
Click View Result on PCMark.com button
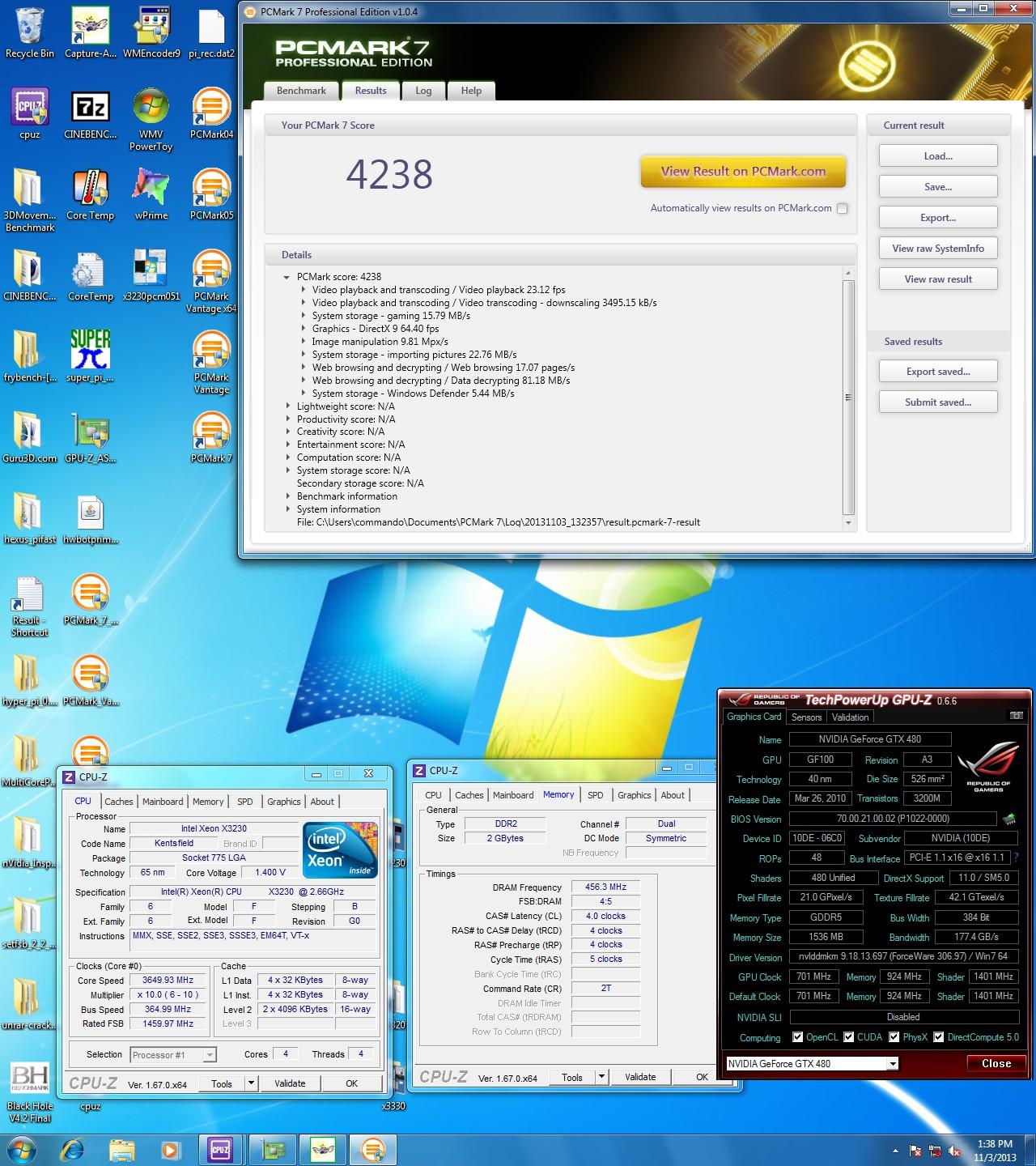(x=743, y=172)
